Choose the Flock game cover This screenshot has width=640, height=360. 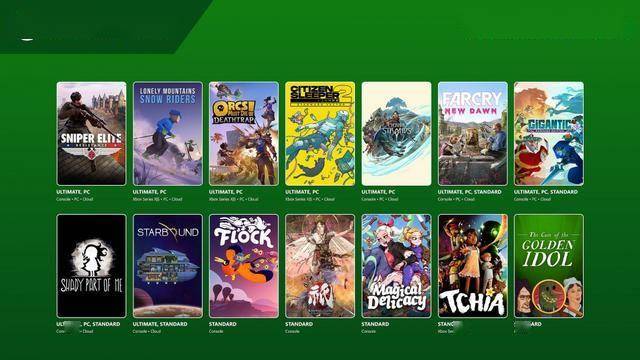click(244, 266)
